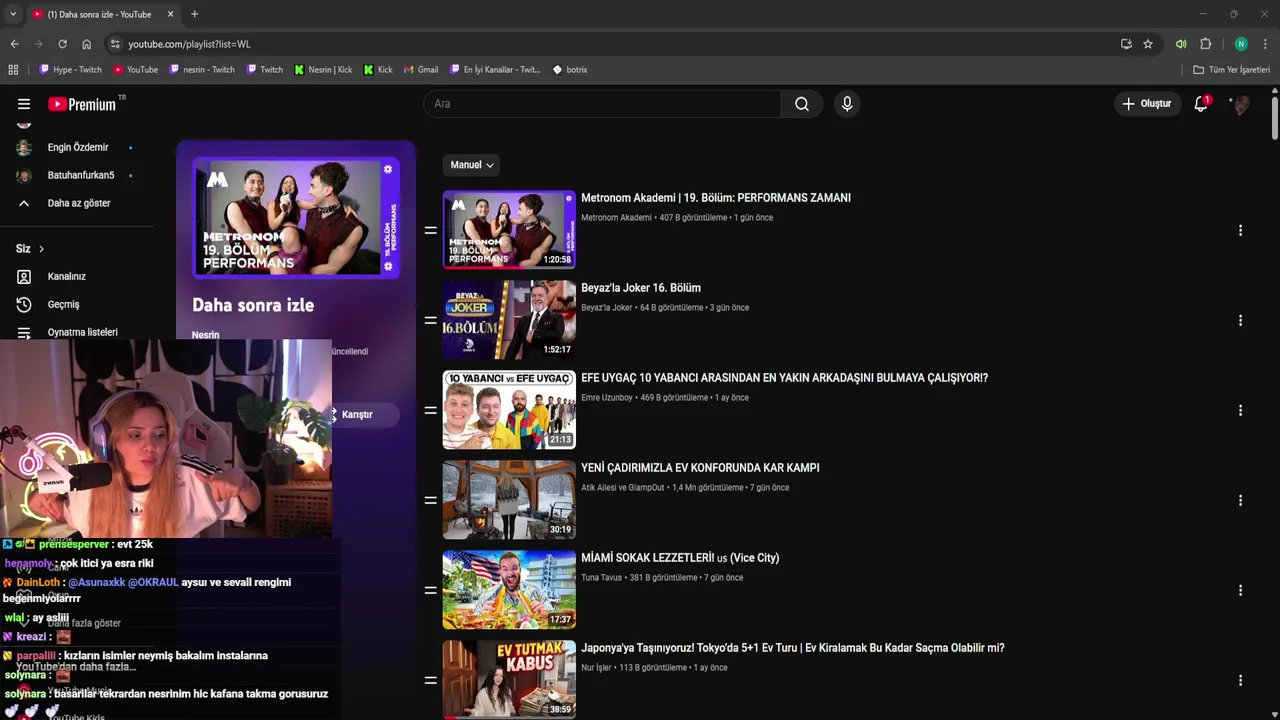Open the Manuel sort dropdown

(x=472, y=165)
